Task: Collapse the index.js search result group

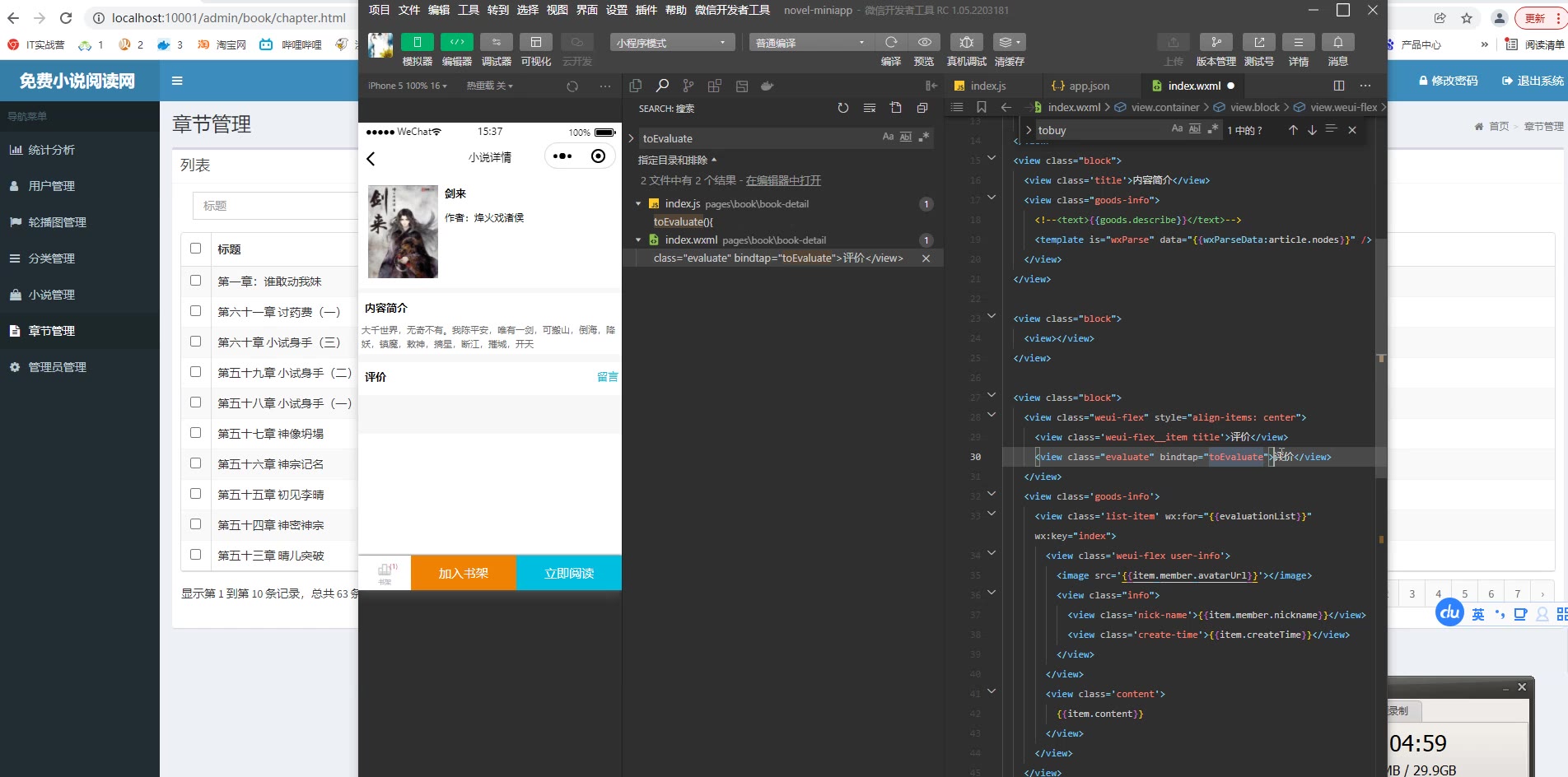Action: (638, 204)
